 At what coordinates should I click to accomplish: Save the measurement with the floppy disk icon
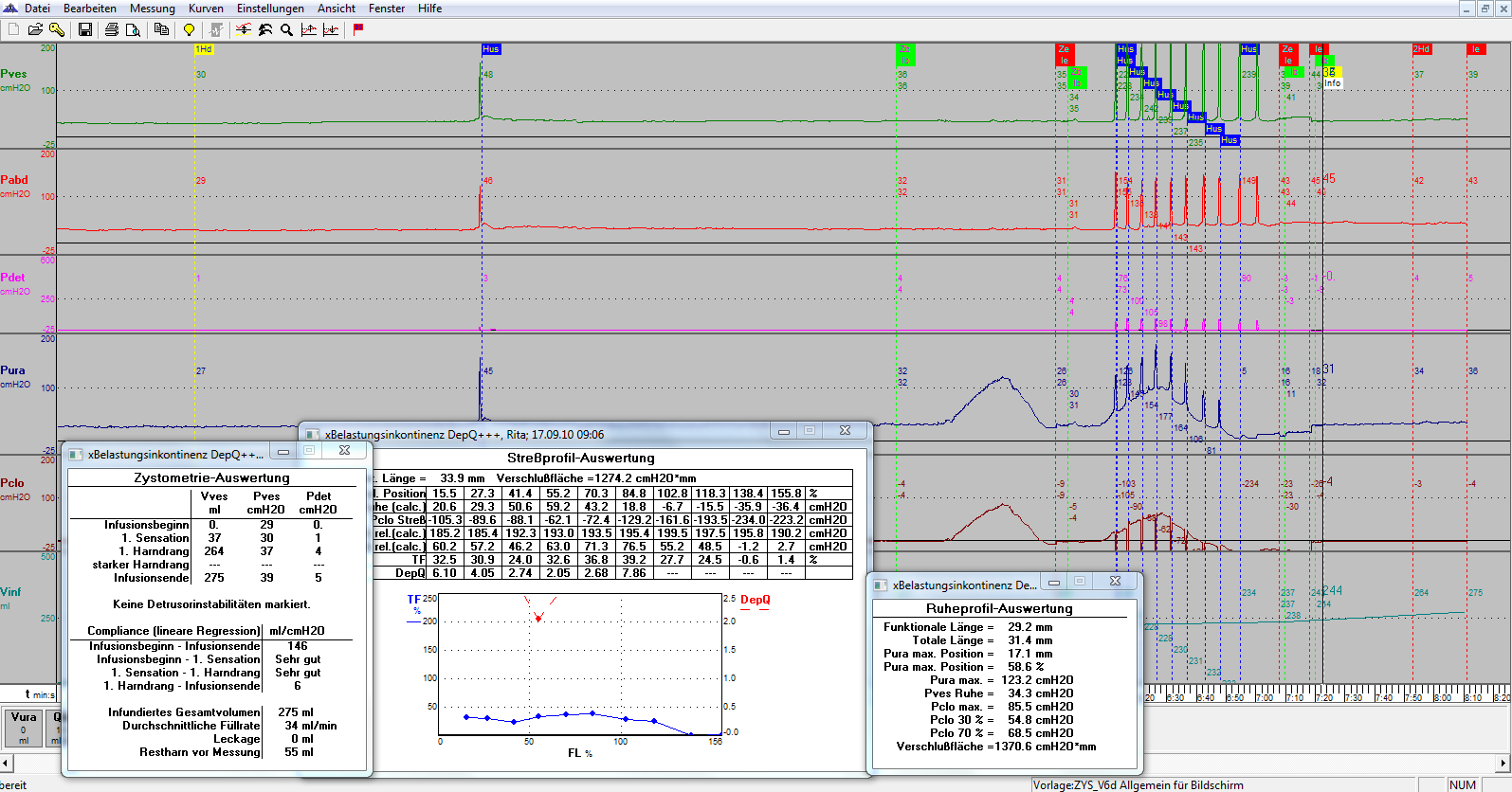point(85,29)
